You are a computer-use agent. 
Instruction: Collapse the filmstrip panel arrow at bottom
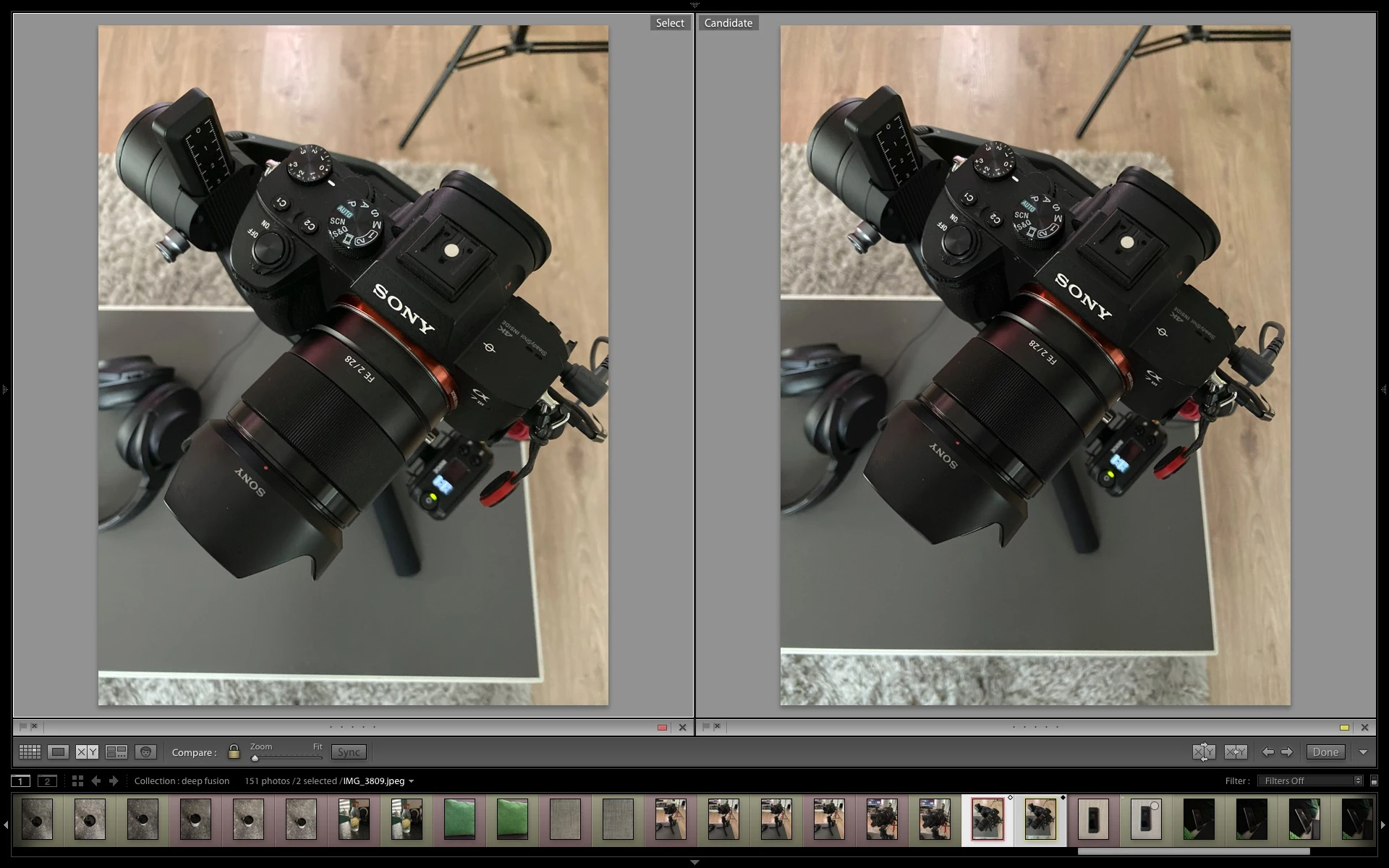pyautogui.click(x=694, y=862)
